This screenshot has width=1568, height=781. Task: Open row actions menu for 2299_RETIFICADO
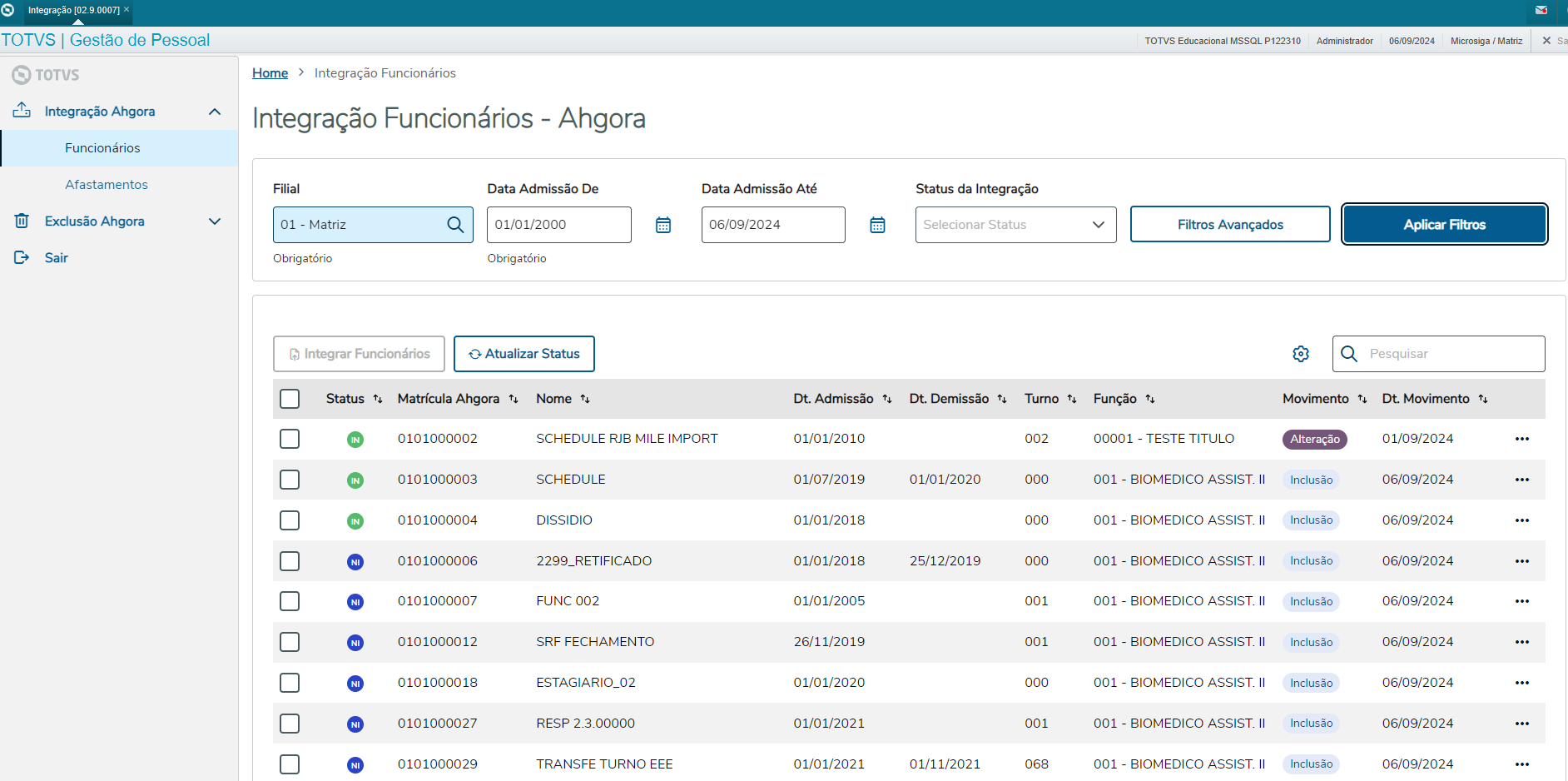(x=1522, y=561)
